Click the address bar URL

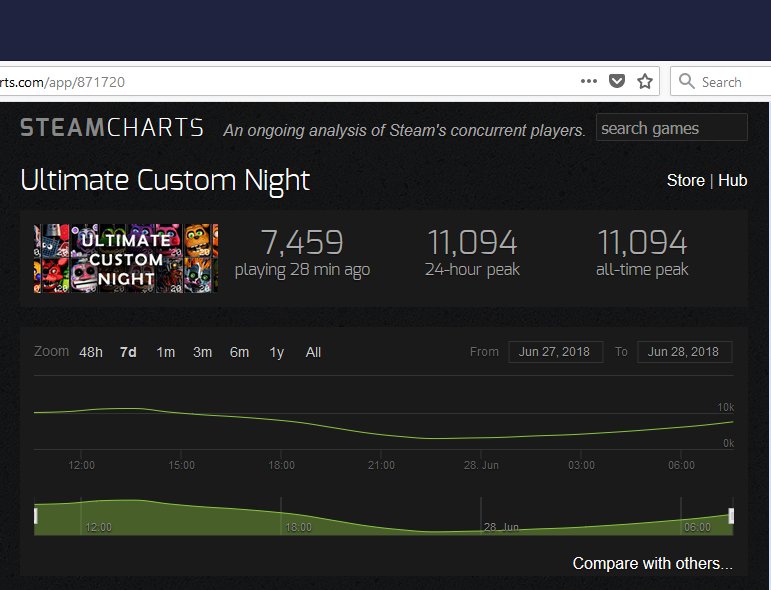(x=62, y=82)
